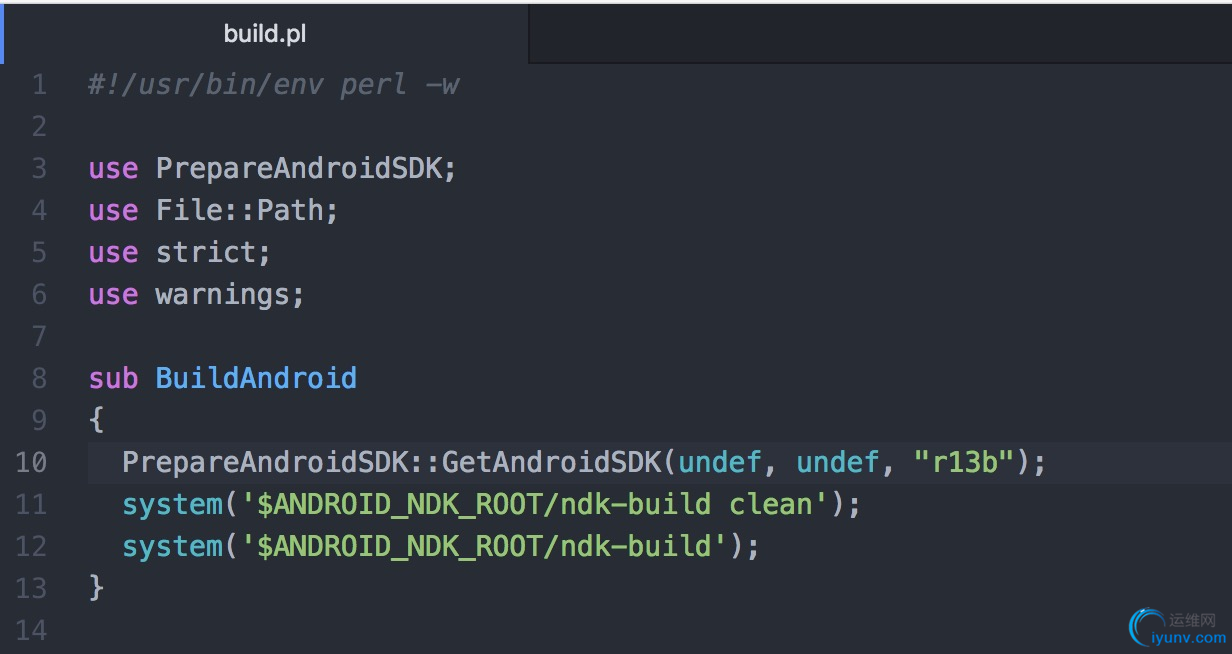The image size is (1232, 654).
Task: Click the empty tab bar area
Action: [880, 34]
